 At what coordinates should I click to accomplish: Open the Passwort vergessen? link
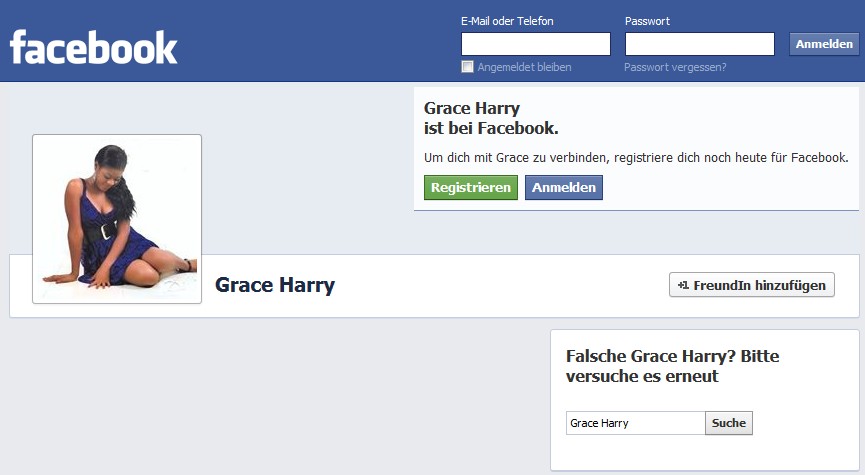(675, 67)
